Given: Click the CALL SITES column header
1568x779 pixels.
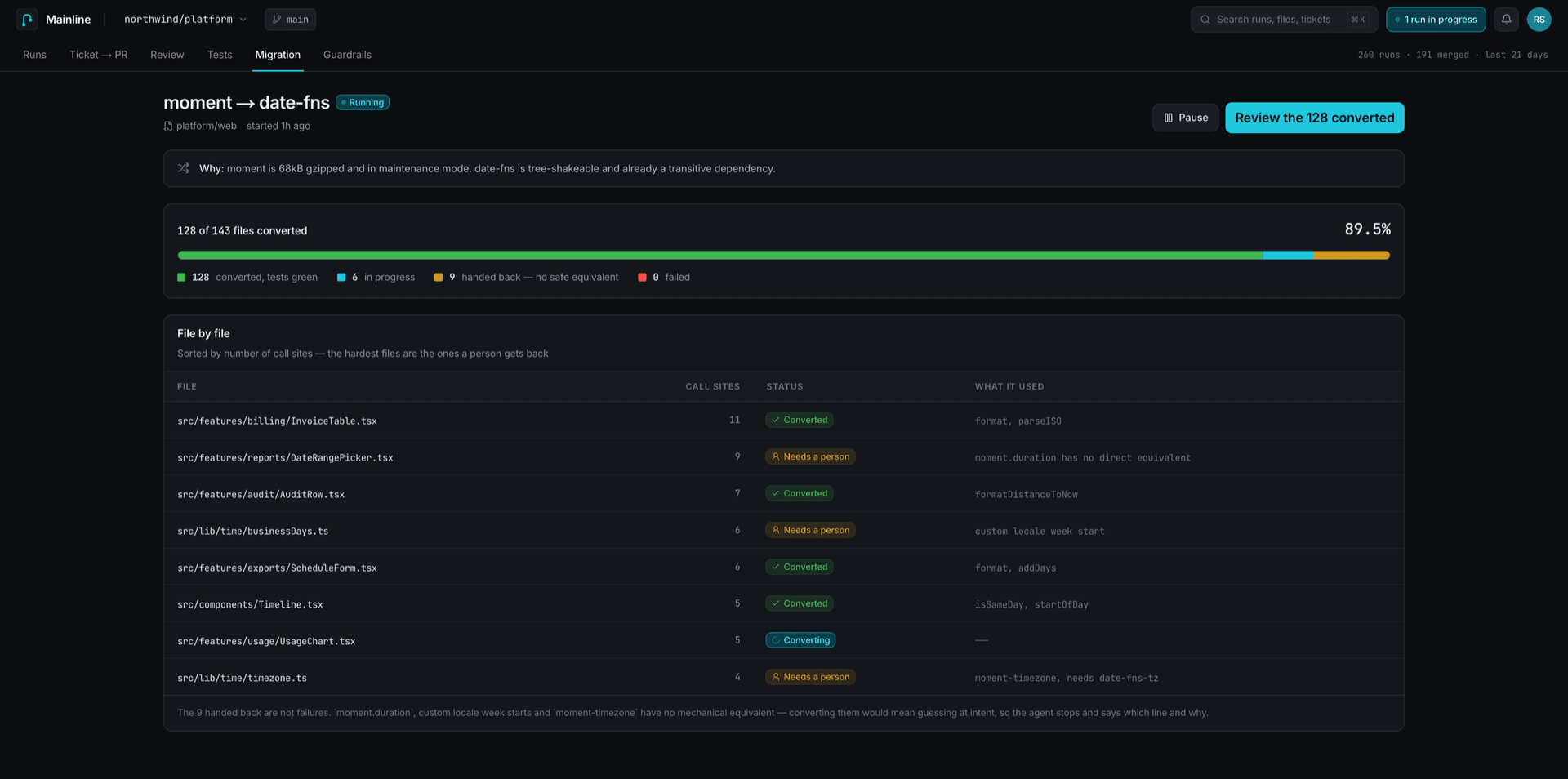Looking at the screenshot, I should click(712, 387).
